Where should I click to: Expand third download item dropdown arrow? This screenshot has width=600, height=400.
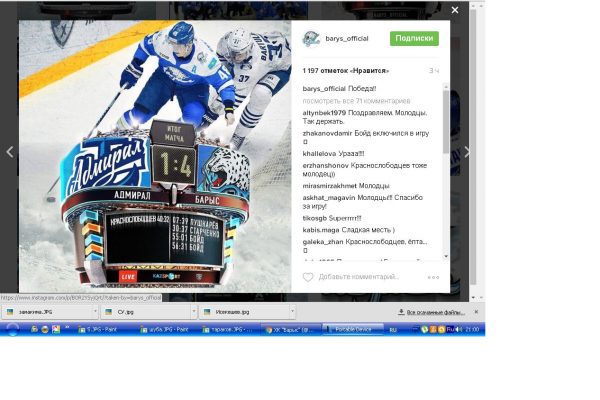293,312
